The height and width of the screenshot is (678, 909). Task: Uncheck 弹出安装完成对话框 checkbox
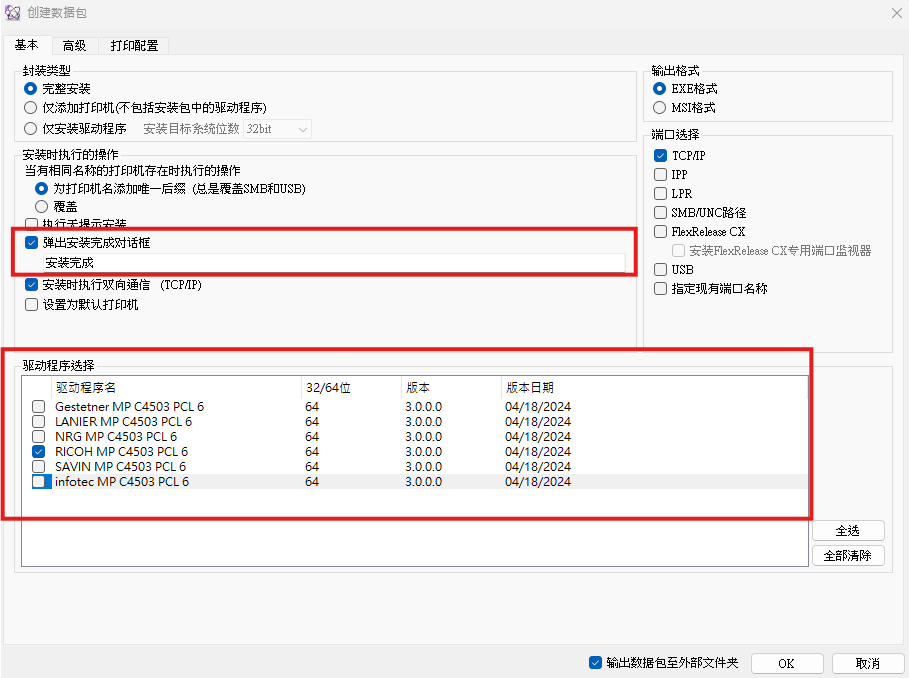32,243
